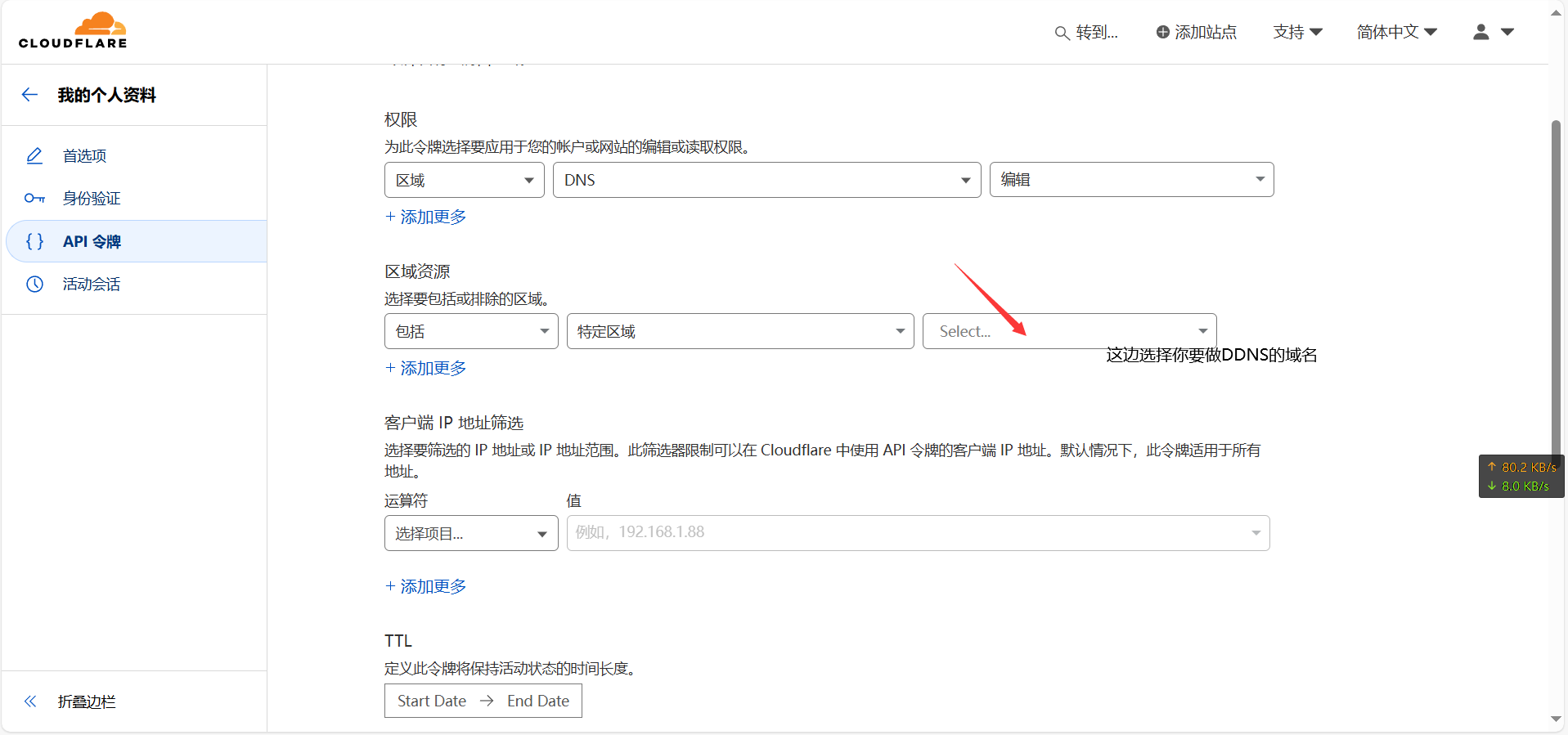Click 折叠边栏 to collapse sidebar
Screen dimensions: 1568x735
87,701
